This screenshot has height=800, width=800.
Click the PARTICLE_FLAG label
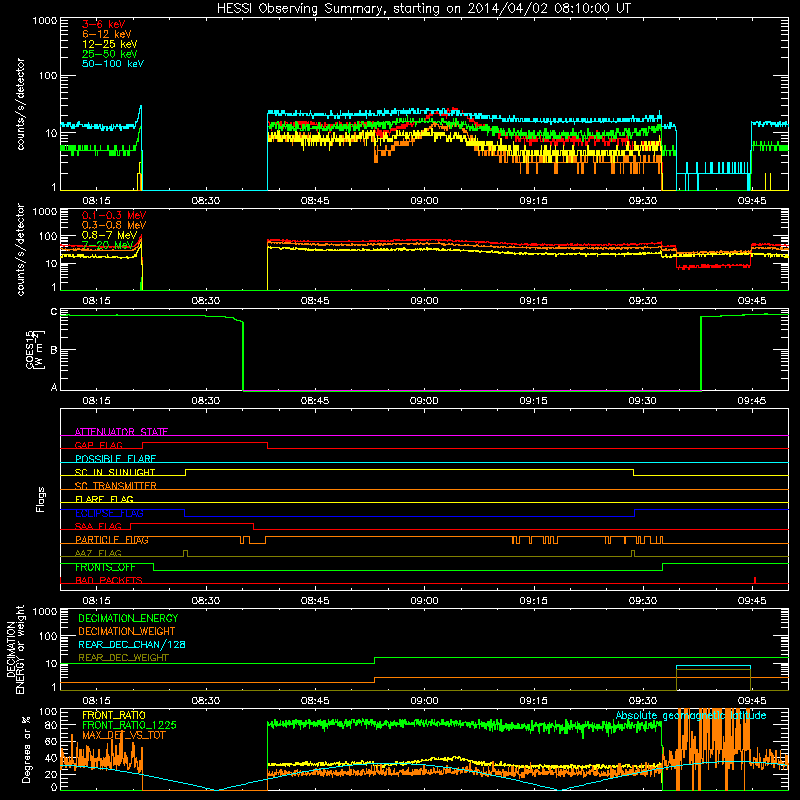pyautogui.click(x=112, y=540)
